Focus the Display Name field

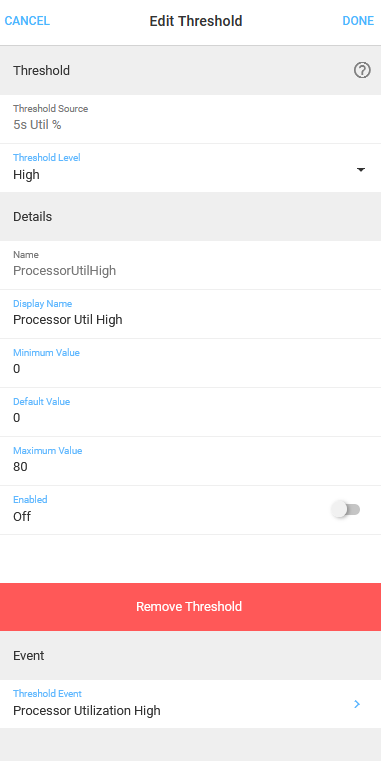[x=190, y=314]
